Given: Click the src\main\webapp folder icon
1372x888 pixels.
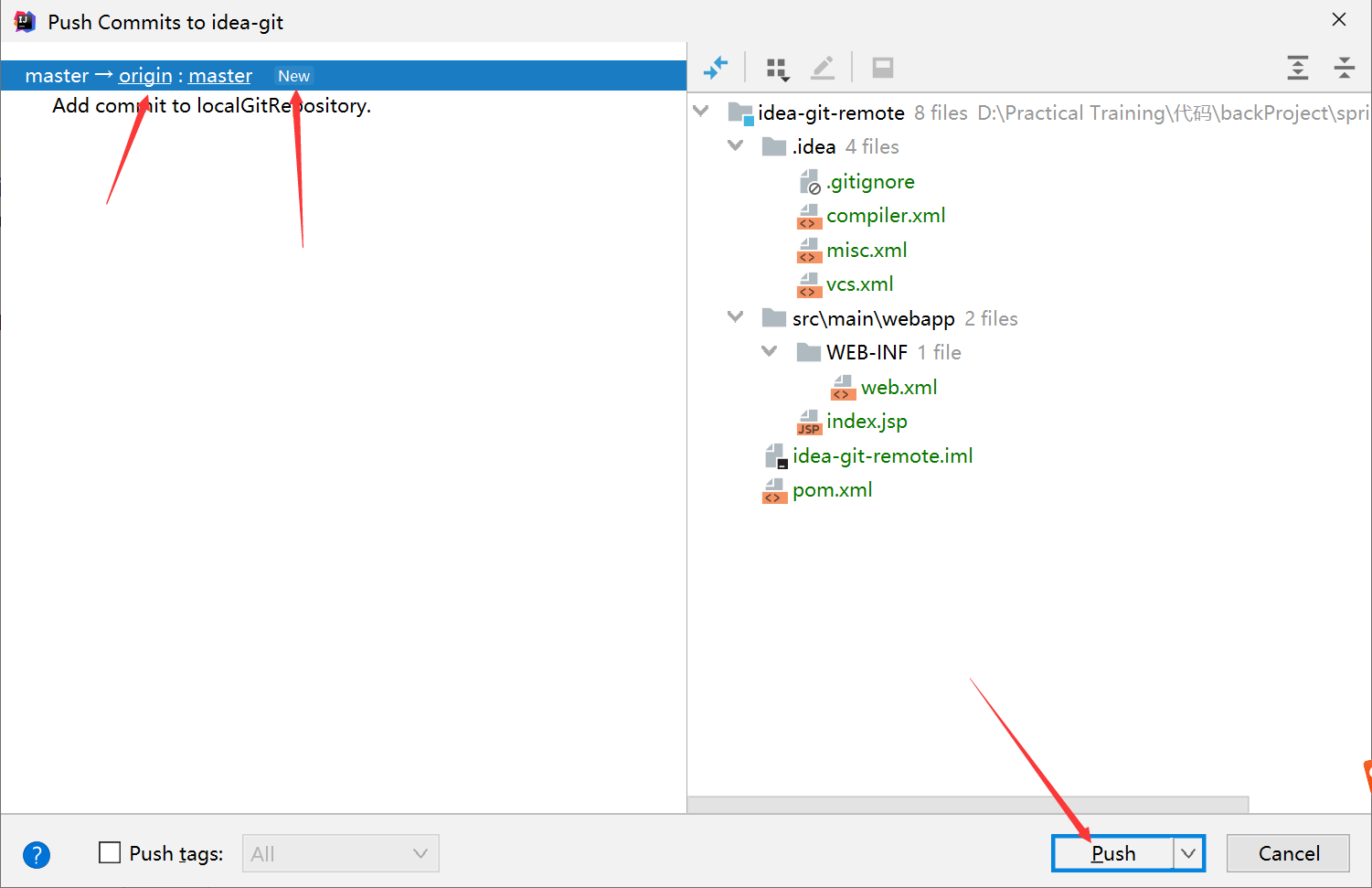Looking at the screenshot, I should coord(774,318).
